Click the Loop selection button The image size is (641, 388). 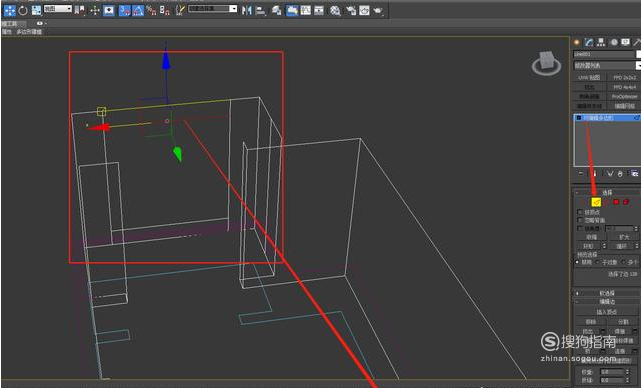(x=621, y=246)
